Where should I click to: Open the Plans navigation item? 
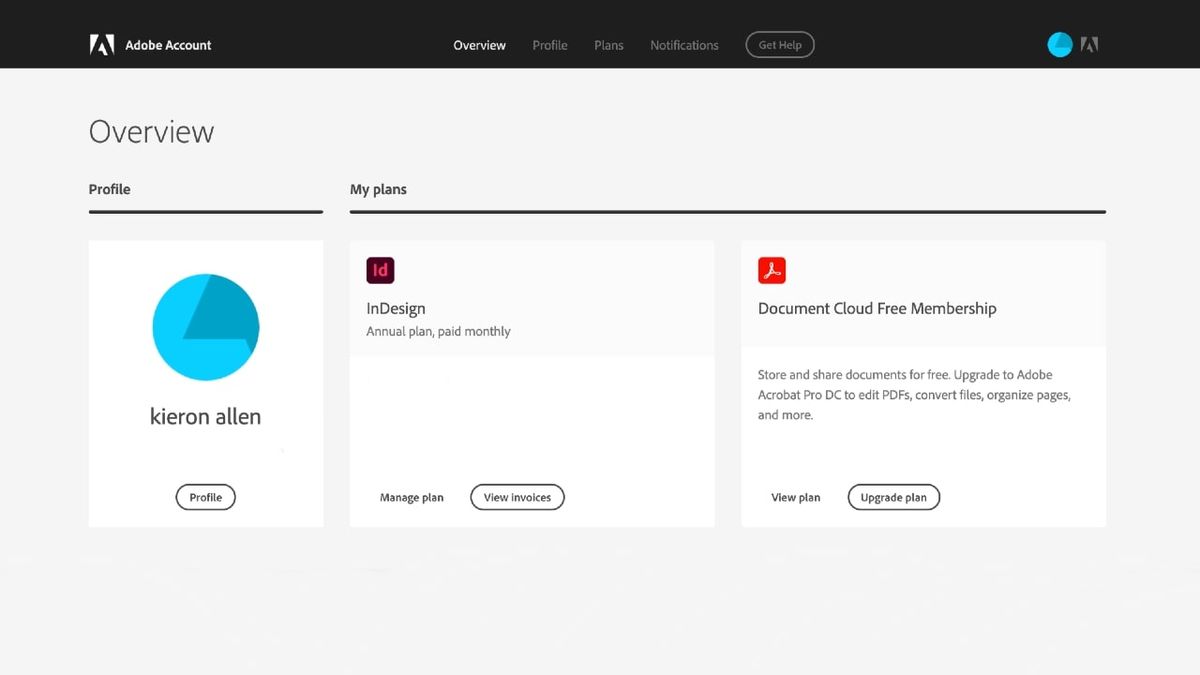(x=608, y=45)
